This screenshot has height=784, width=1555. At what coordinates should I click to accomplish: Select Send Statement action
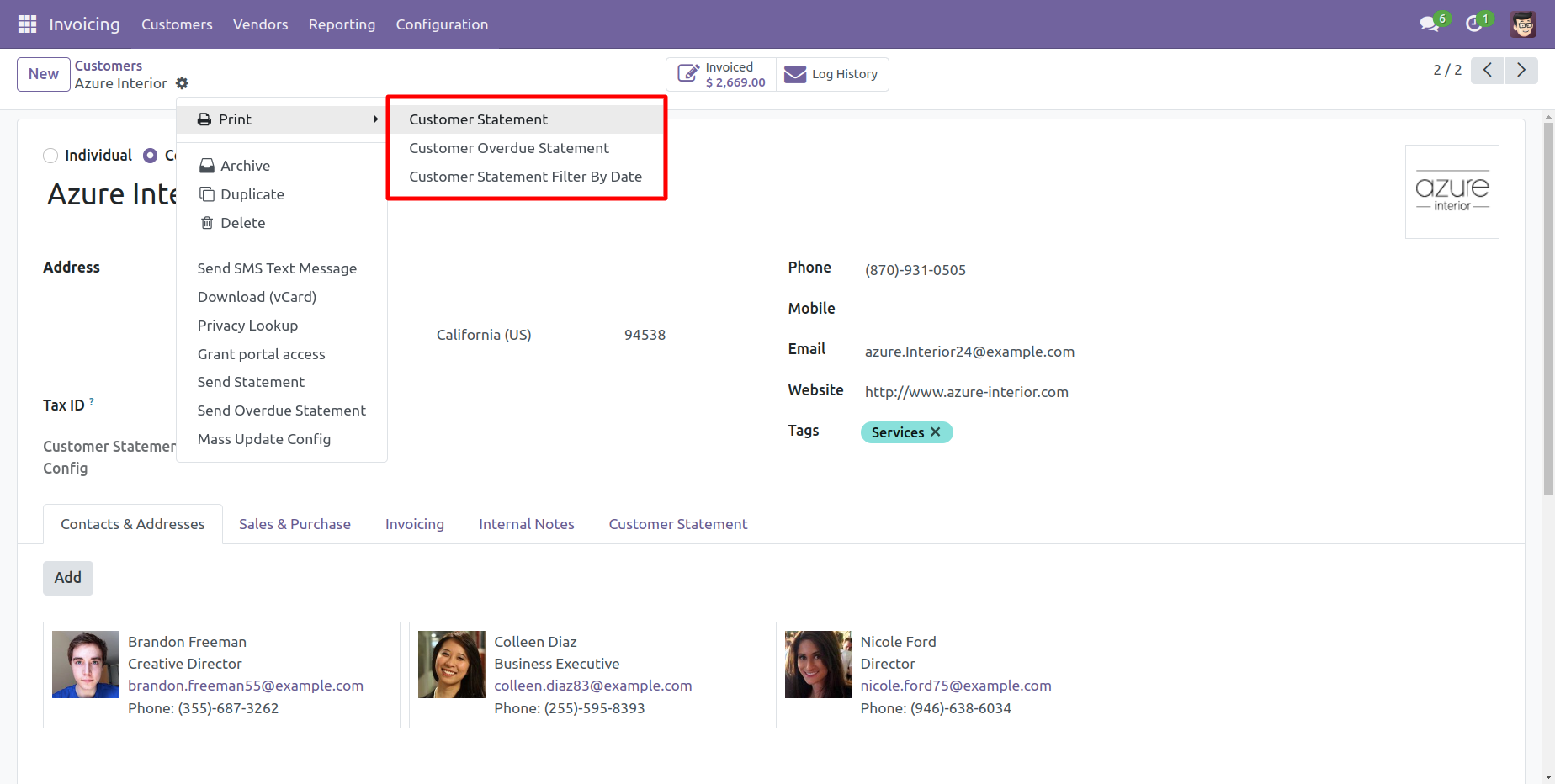coord(282,382)
